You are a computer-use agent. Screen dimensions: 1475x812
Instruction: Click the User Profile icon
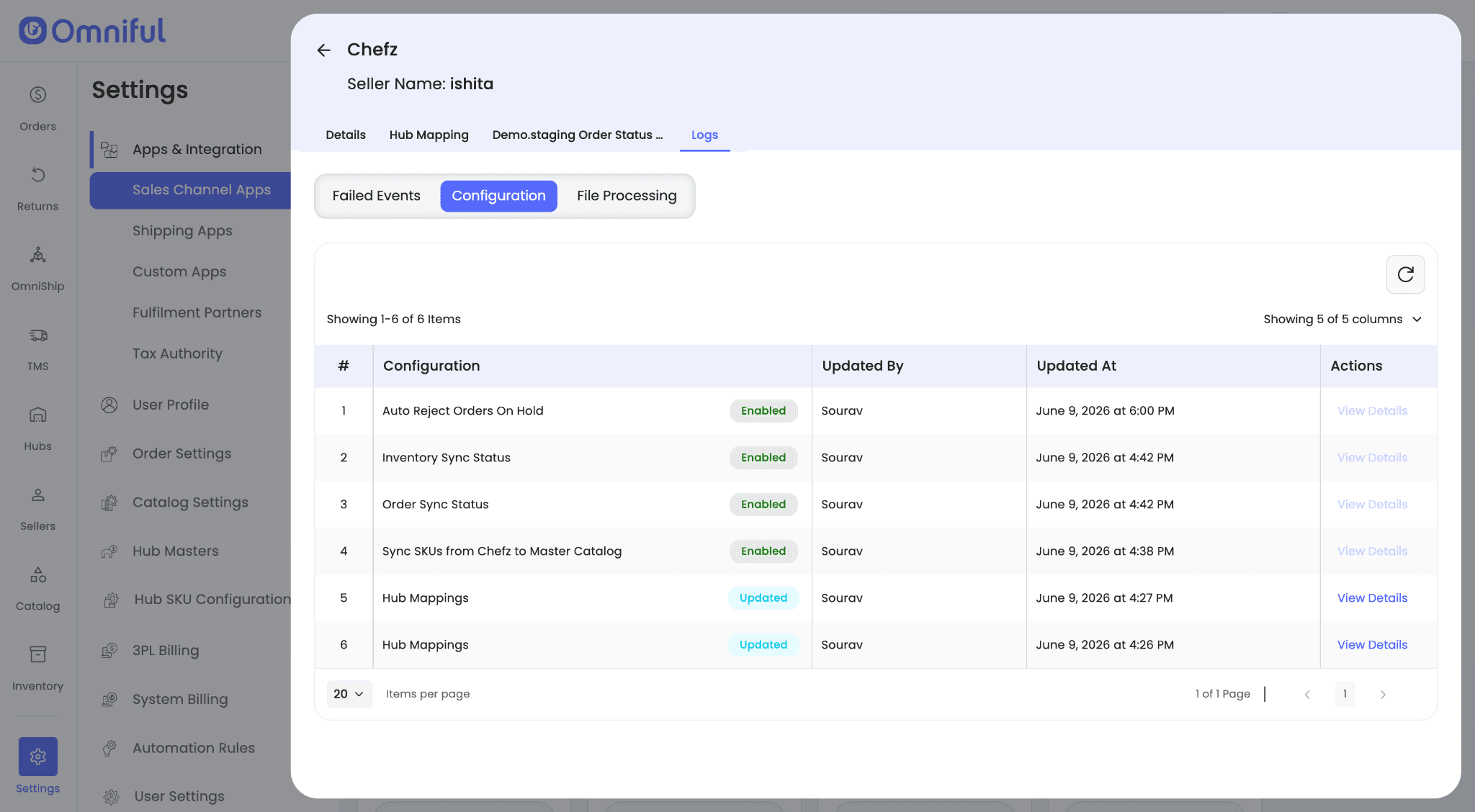coord(109,405)
